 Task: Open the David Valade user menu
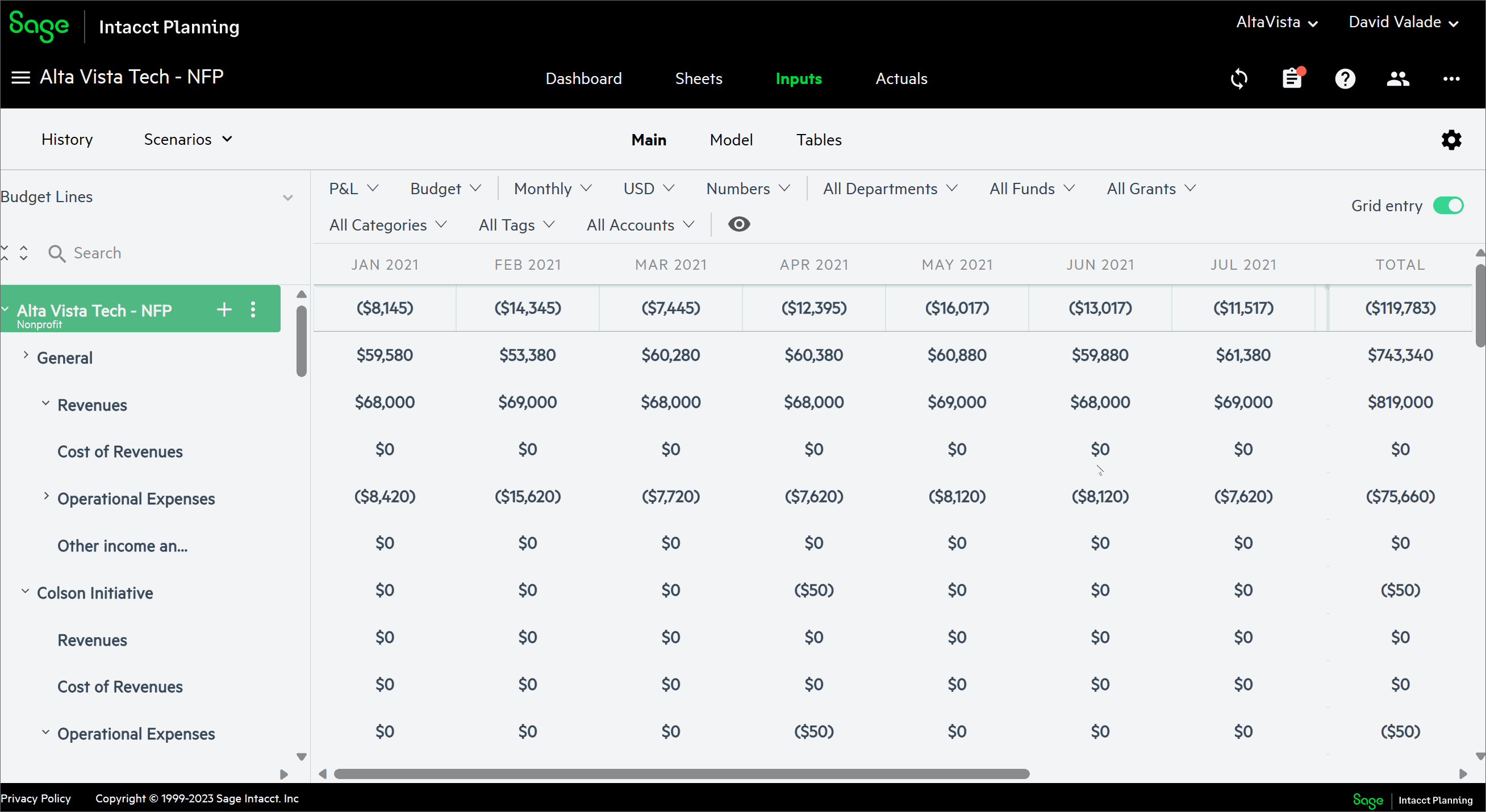[1404, 23]
